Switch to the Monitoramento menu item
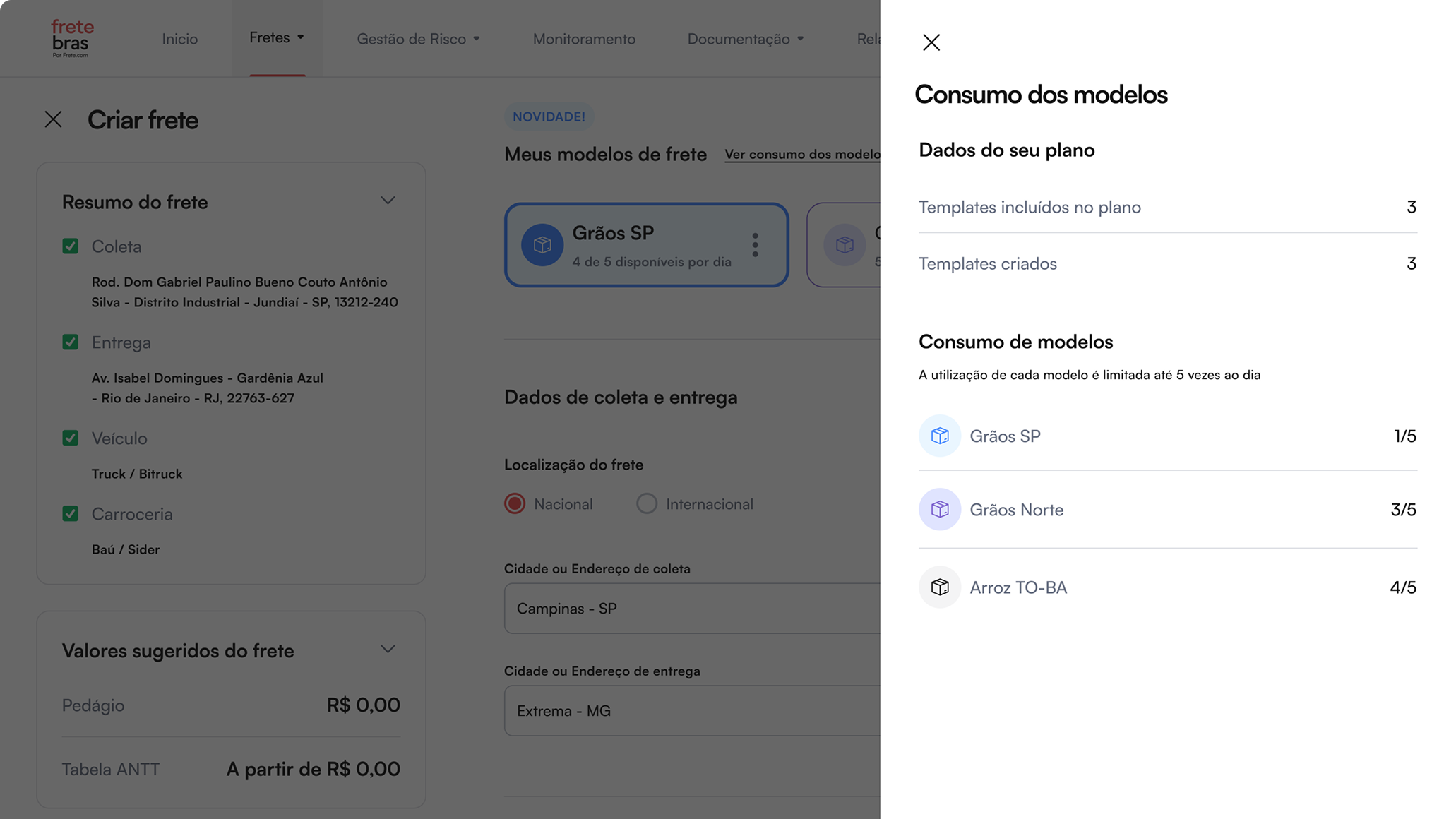Image resolution: width=1456 pixels, height=819 pixels. (x=584, y=39)
